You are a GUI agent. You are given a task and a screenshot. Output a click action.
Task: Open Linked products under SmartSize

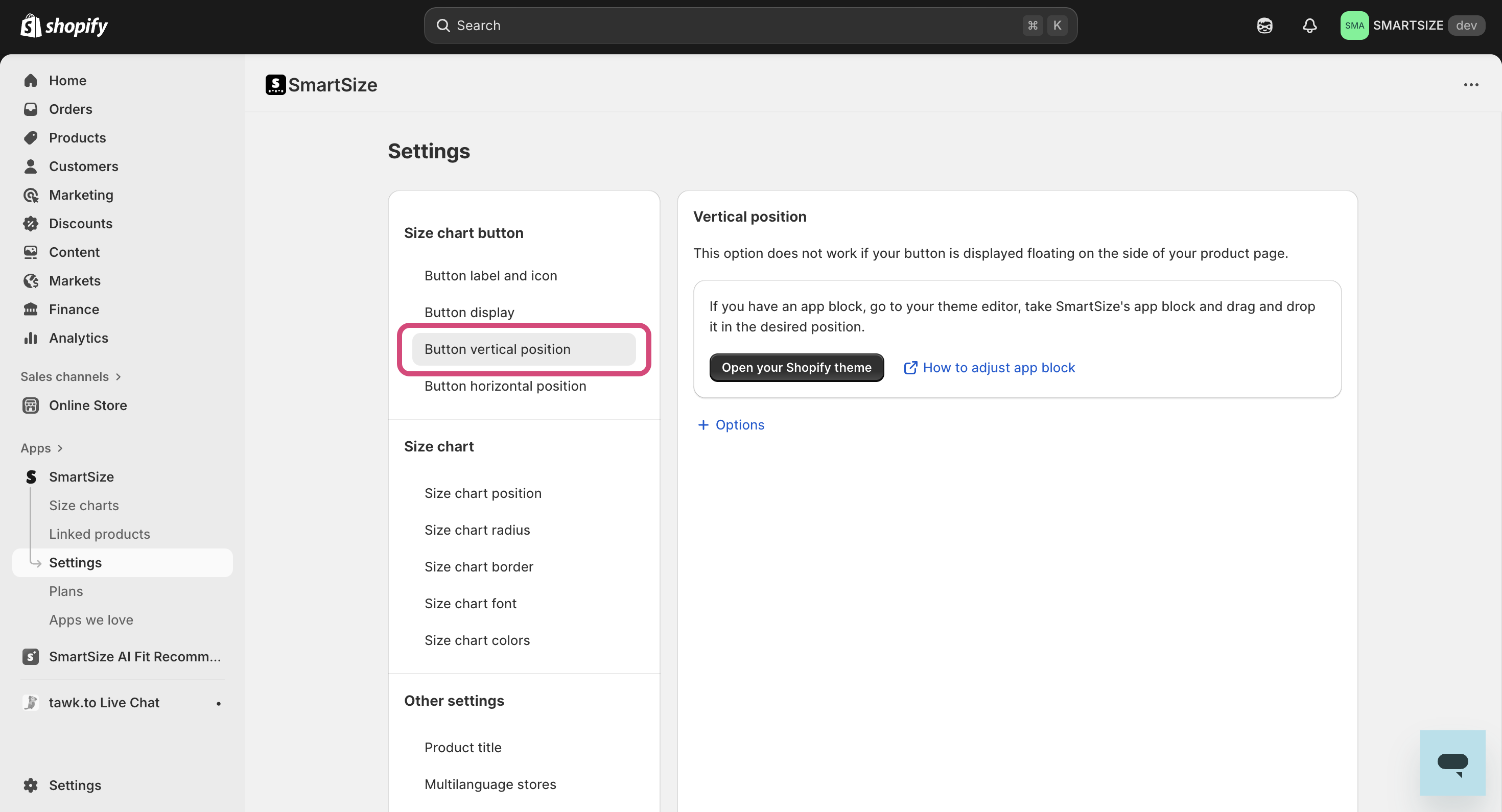click(99, 534)
